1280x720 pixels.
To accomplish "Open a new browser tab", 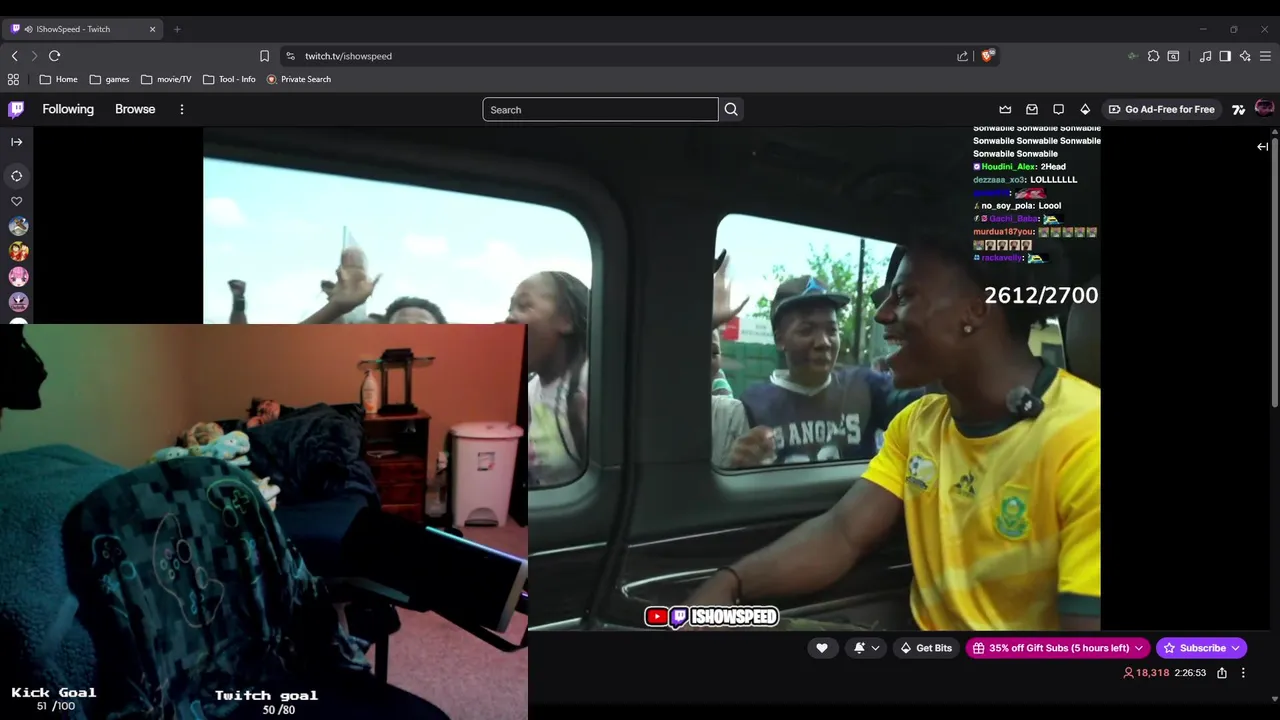I will (177, 29).
